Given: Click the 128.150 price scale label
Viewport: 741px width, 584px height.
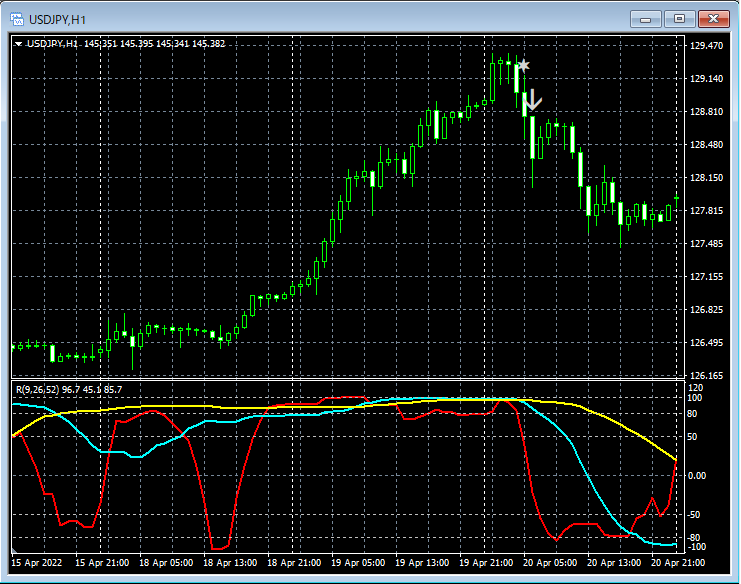Looking at the screenshot, I should pyautogui.click(x=706, y=178).
